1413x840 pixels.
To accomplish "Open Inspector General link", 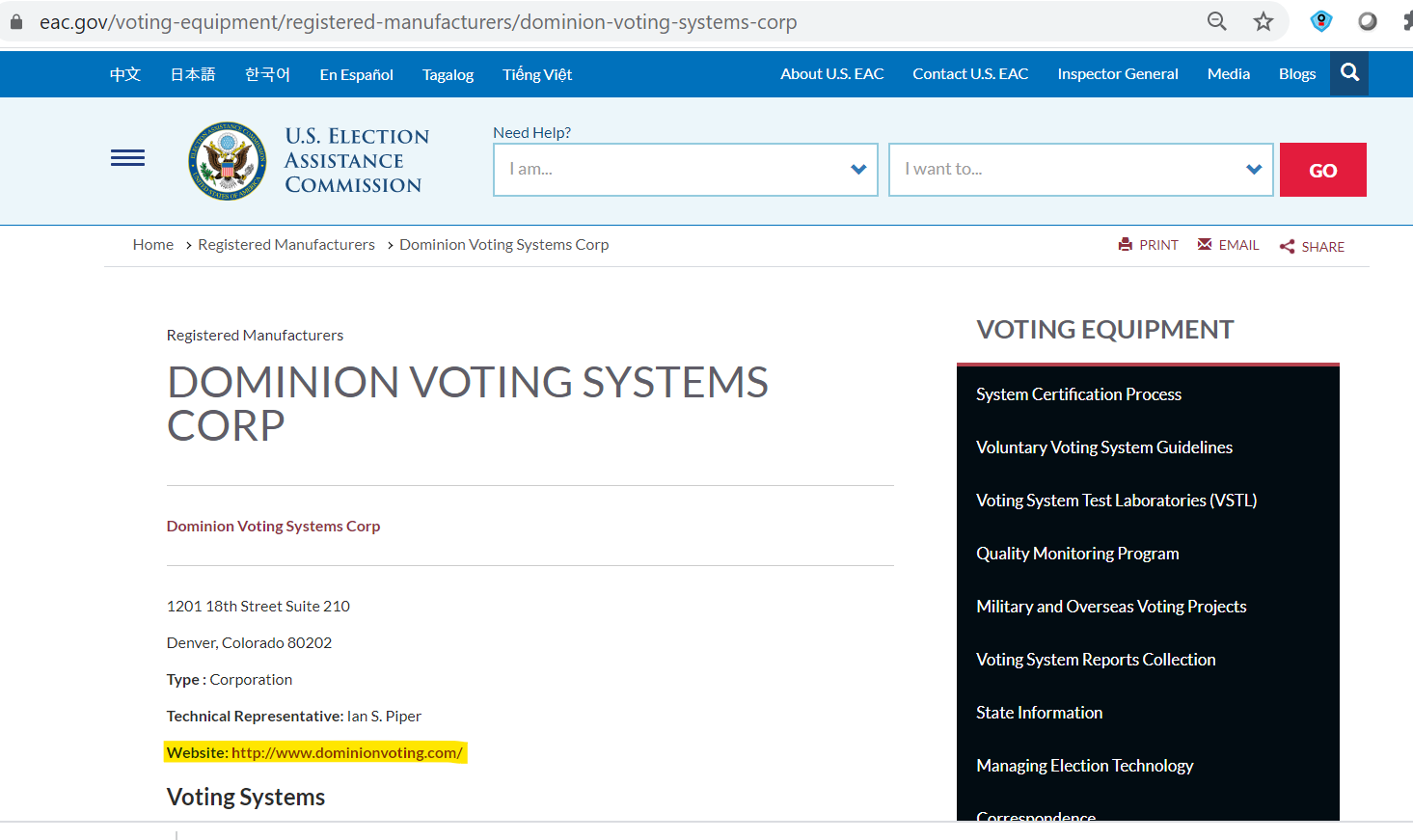I will point(1118,73).
